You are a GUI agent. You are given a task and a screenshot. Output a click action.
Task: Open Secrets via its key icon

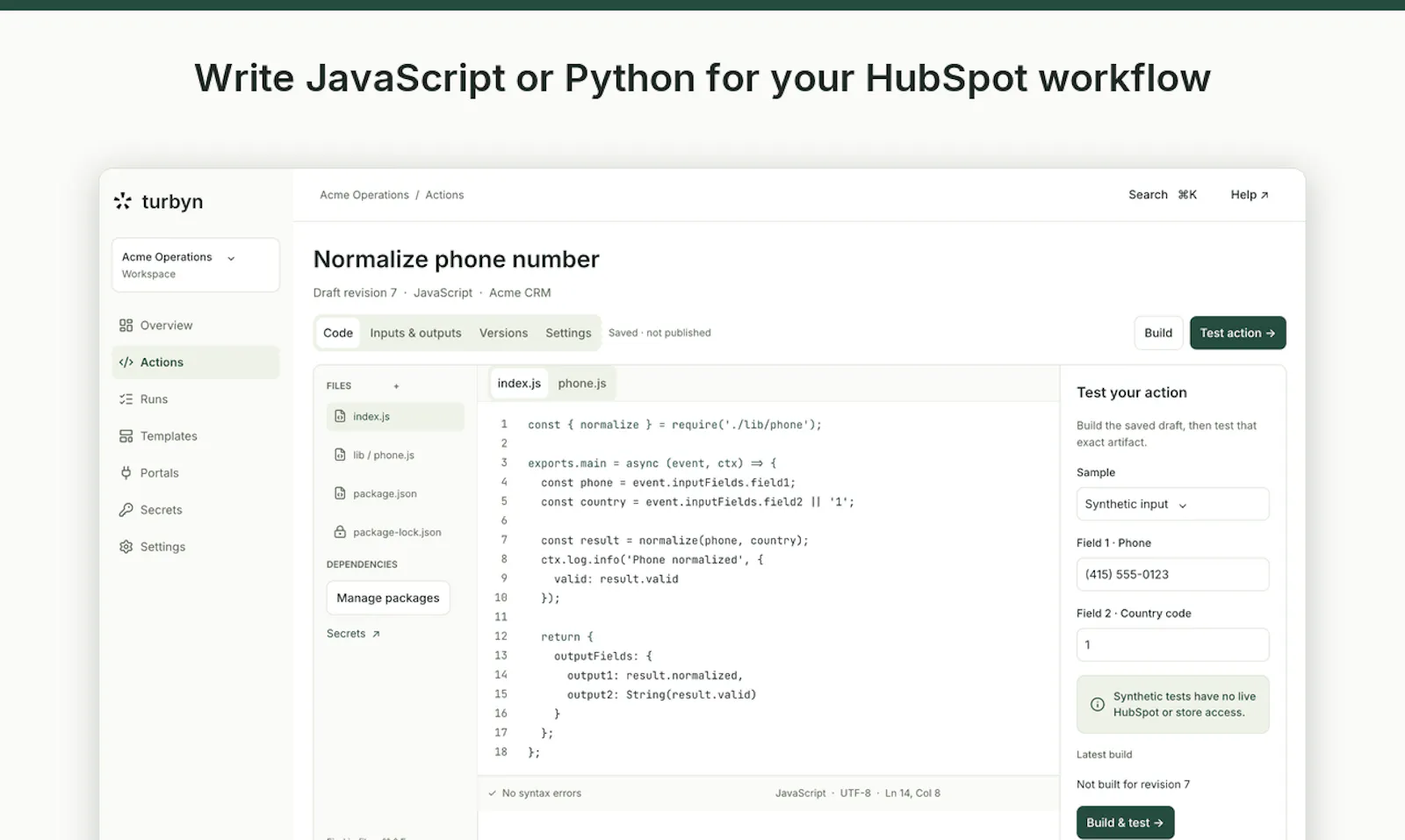pyautogui.click(x=126, y=510)
